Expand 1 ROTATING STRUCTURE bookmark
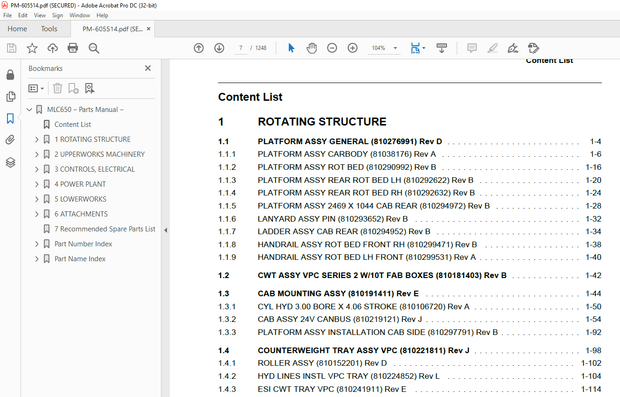 pyautogui.click(x=37, y=140)
